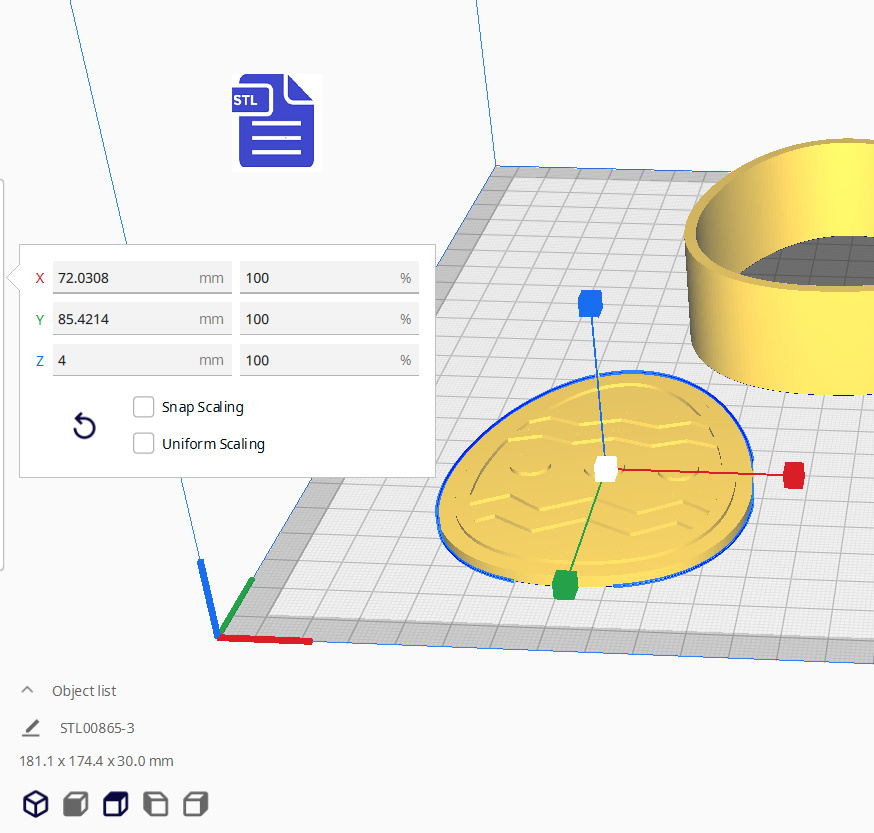The image size is (874, 833).
Task: Click the X scale percentage field
Action: [x=318, y=278]
